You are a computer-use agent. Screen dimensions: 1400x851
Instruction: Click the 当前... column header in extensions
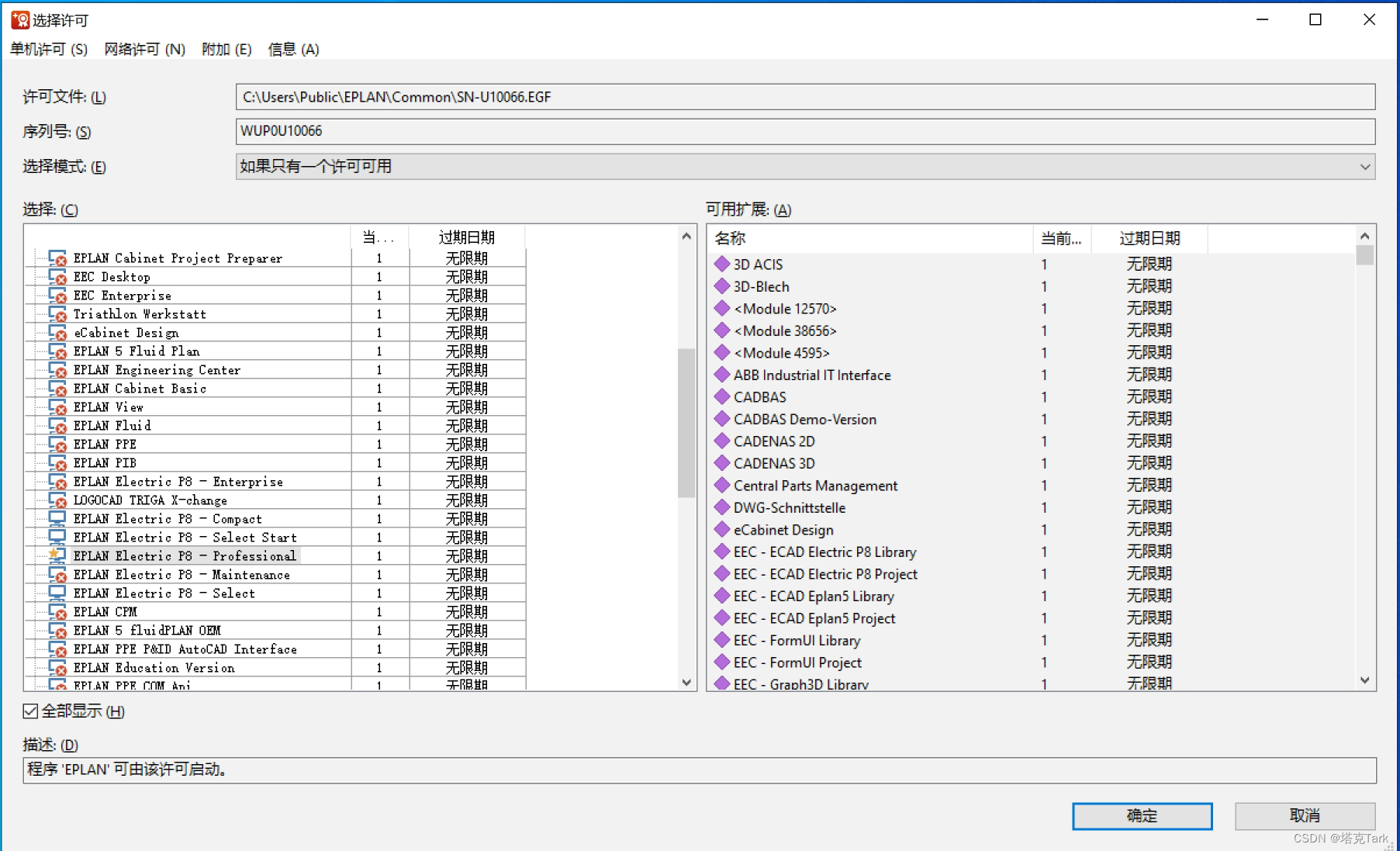click(x=1062, y=238)
